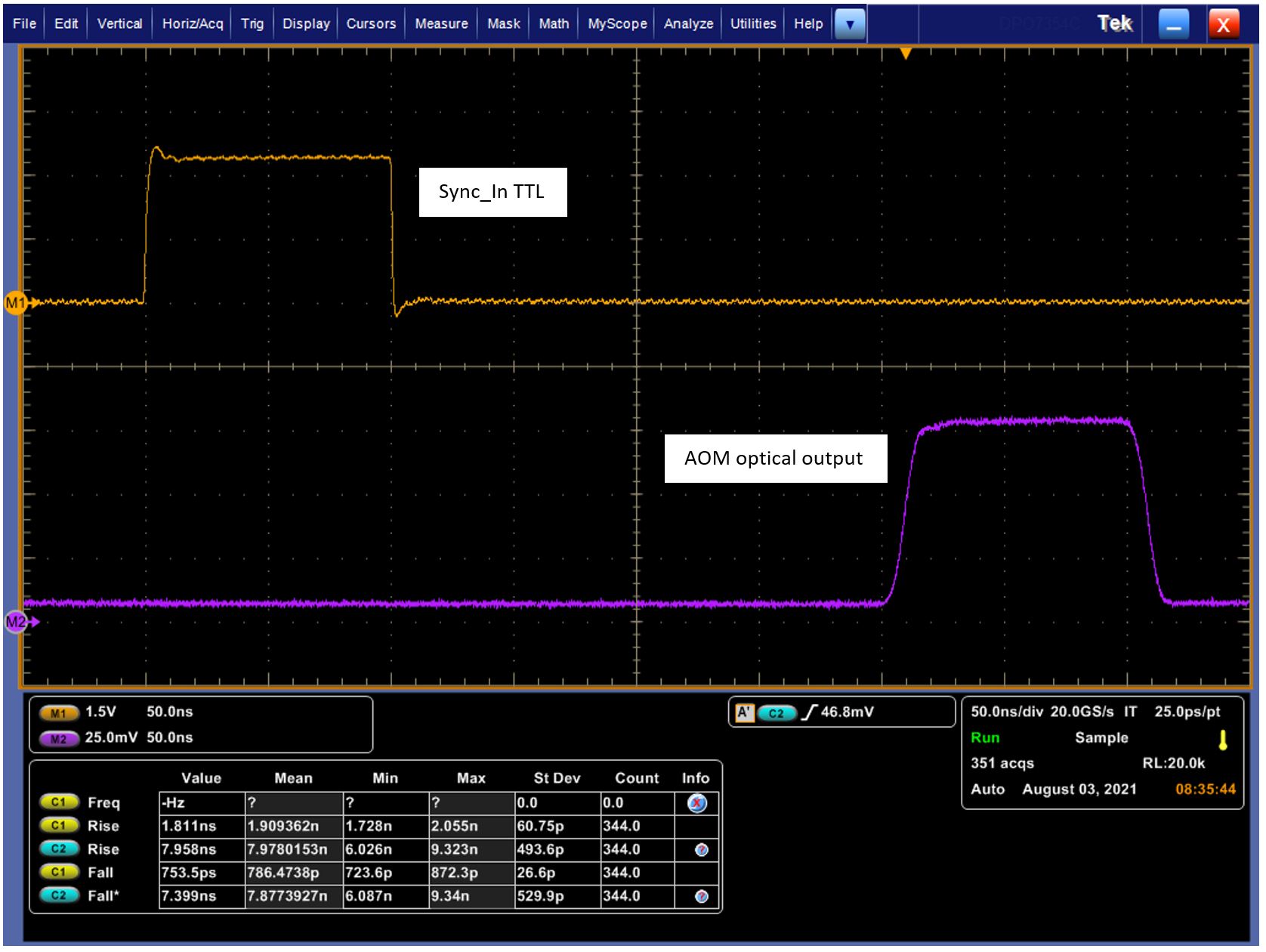
Task: Click the M1 math channel badge
Action: [58, 712]
